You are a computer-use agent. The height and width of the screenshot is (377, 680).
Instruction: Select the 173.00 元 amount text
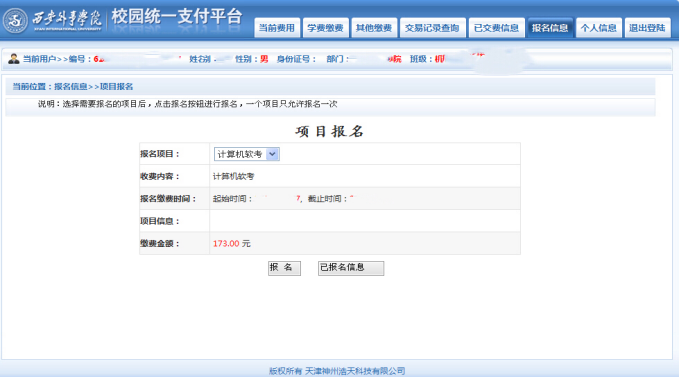tap(232, 243)
